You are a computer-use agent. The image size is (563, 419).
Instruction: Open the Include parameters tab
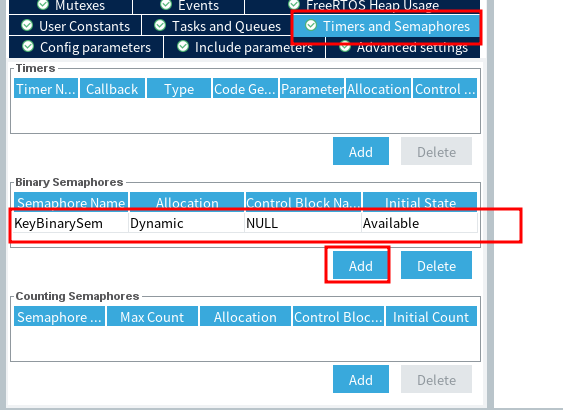pos(245,47)
